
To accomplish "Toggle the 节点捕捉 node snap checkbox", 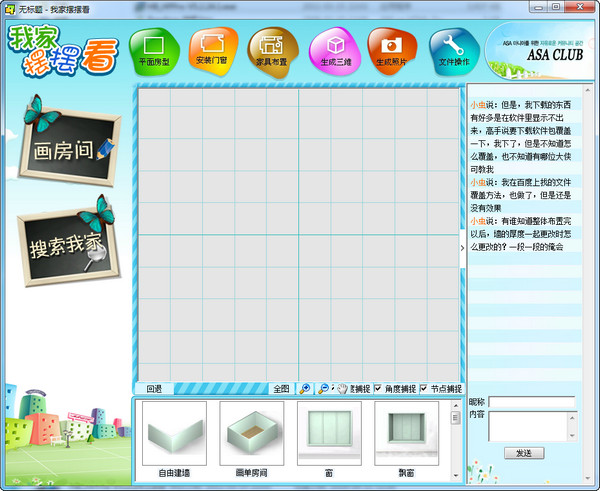I will click(x=424, y=388).
